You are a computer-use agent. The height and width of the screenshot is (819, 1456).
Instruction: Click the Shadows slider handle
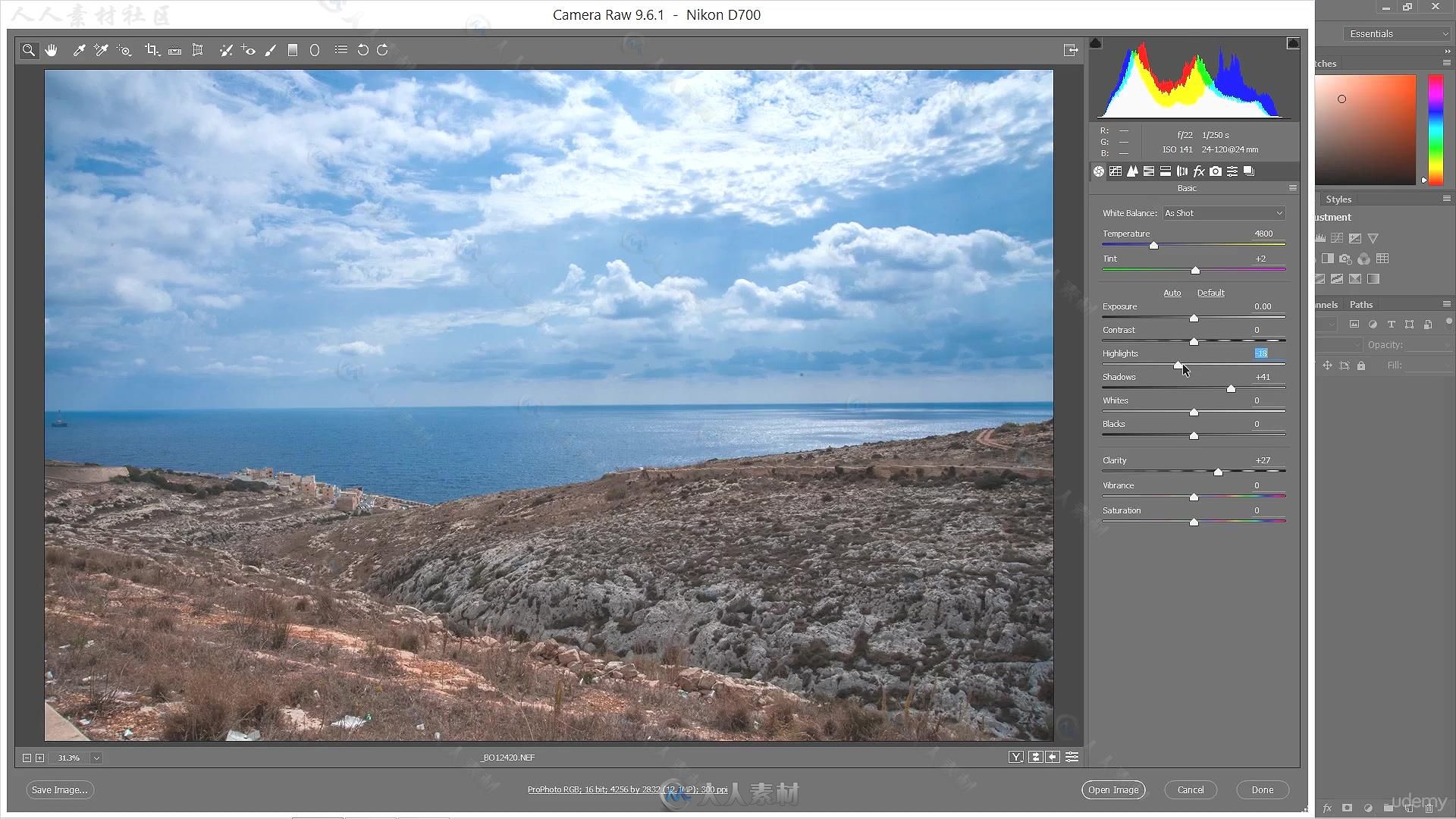pos(1231,389)
